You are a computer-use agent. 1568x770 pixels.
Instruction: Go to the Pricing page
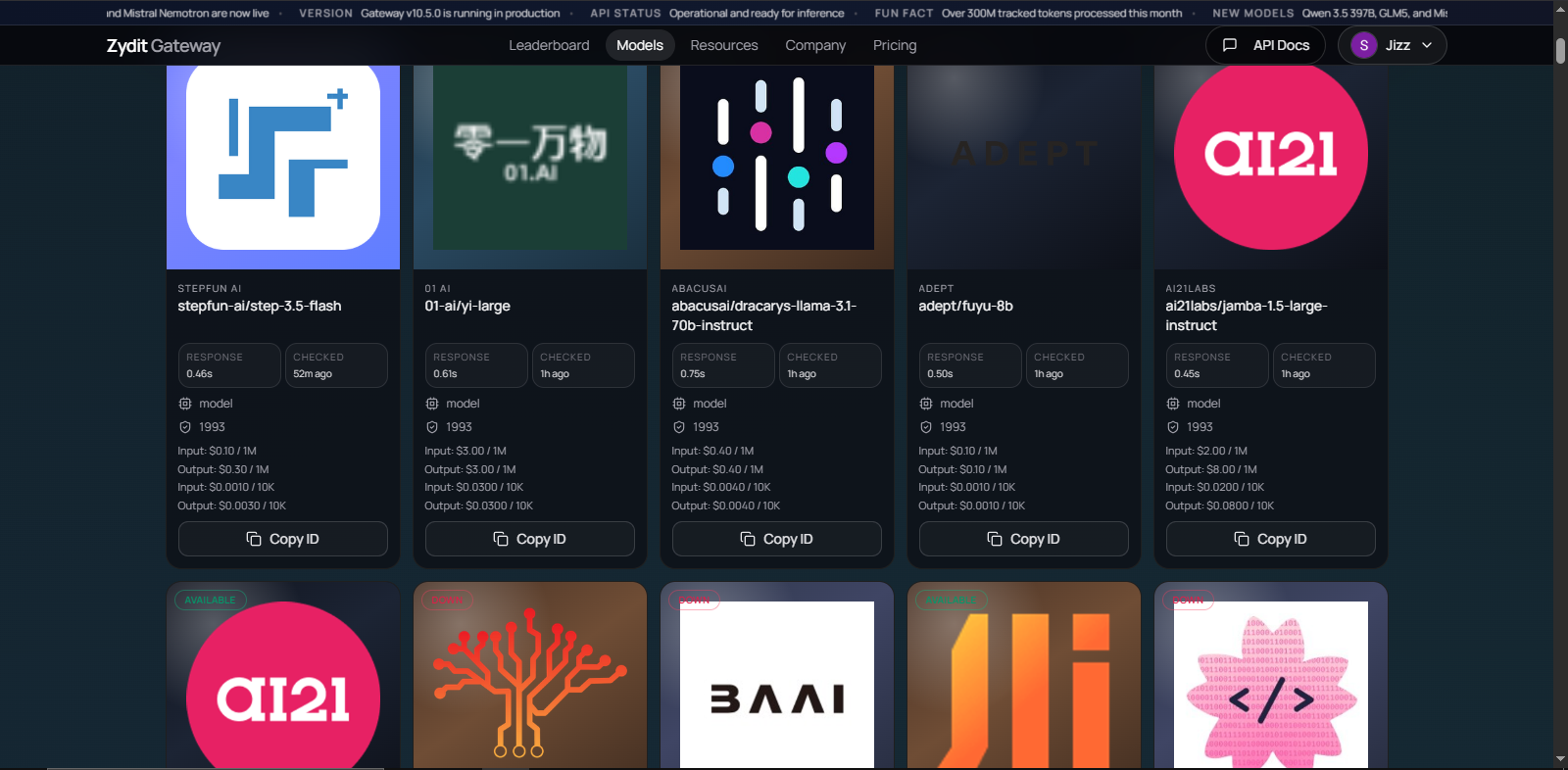pyautogui.click(x=895, y=45)
